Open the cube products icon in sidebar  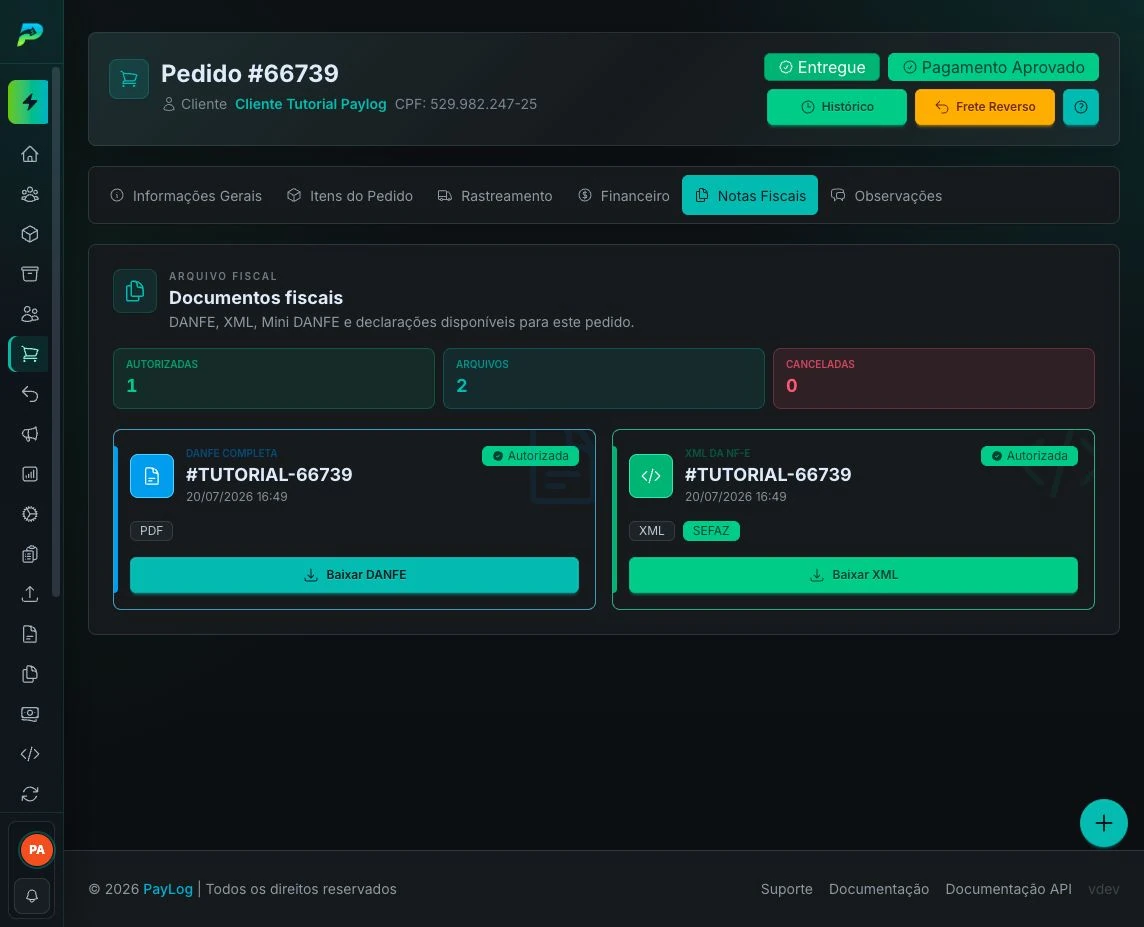(30, 234)
